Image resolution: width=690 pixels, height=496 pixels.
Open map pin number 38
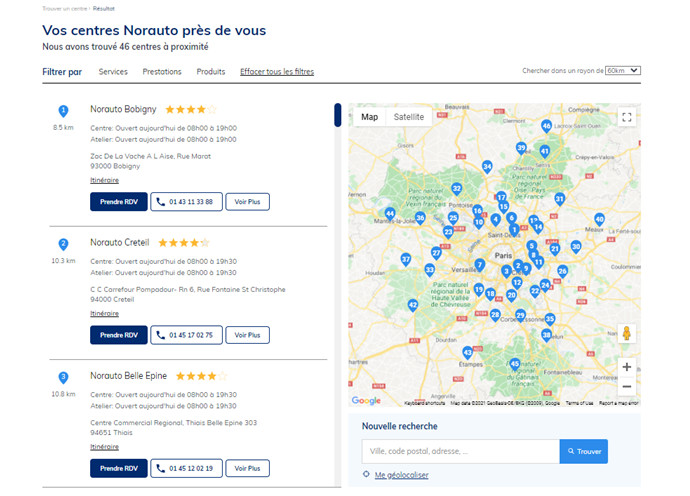547,335
